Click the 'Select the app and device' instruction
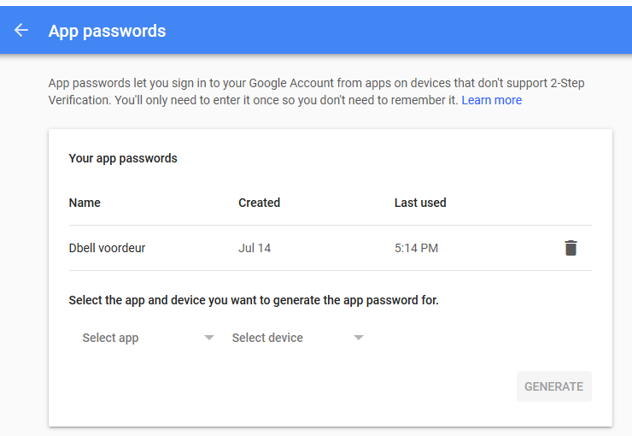The height and width of the screenshot is (436, 632). click(x=254, y=300)
